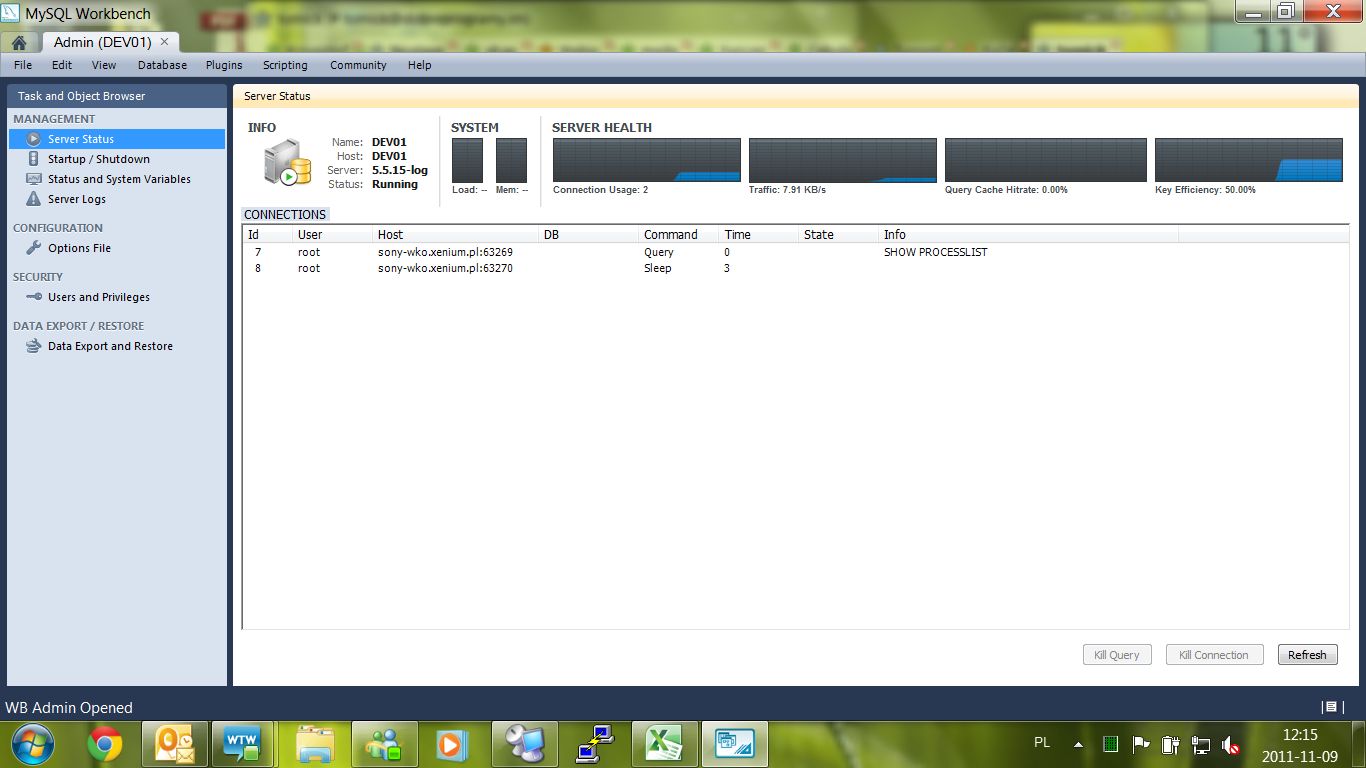The image size is (1366, 768).
Task: Click the Key Efficiency graph
Action: coord(1249,160)
